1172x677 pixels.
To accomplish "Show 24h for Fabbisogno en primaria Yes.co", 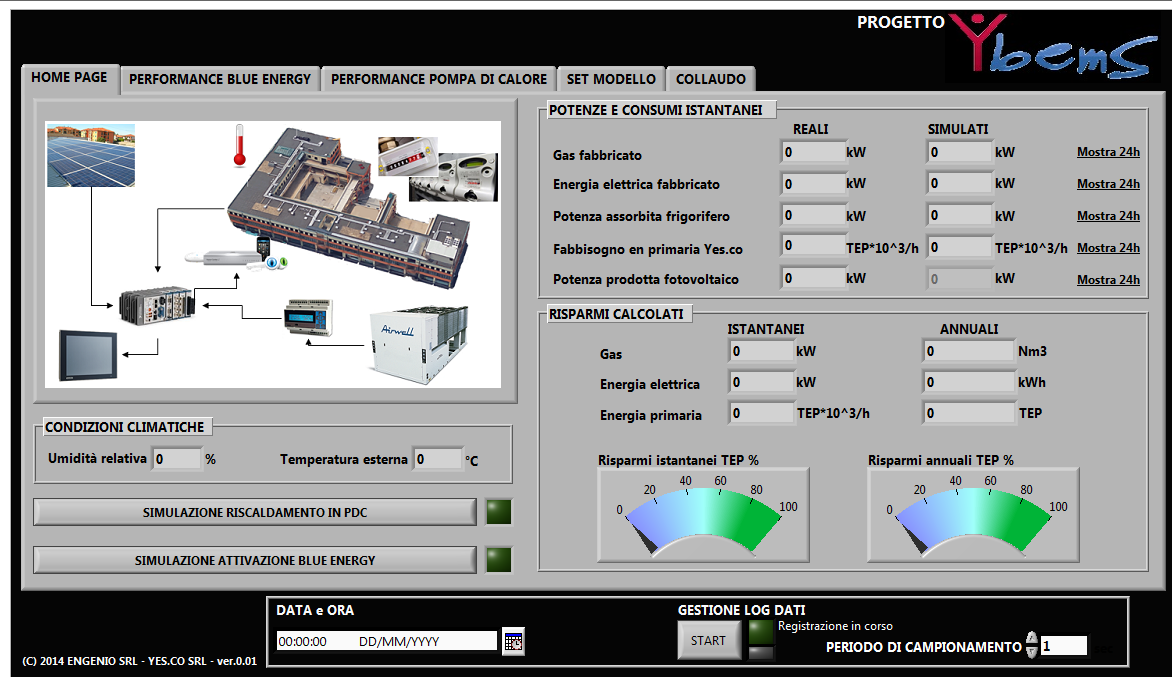I will [x=1108, y=248].
